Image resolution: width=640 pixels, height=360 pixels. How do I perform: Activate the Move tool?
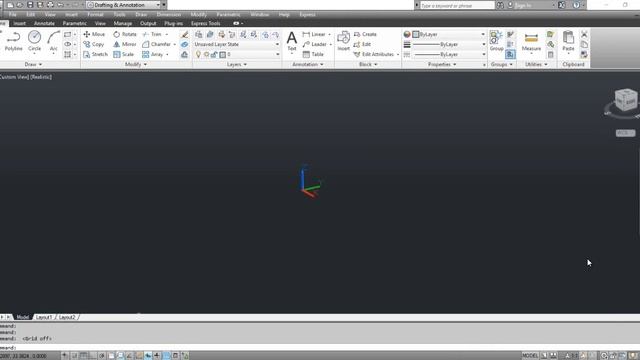pyautogui.click(x=94, y=34)
